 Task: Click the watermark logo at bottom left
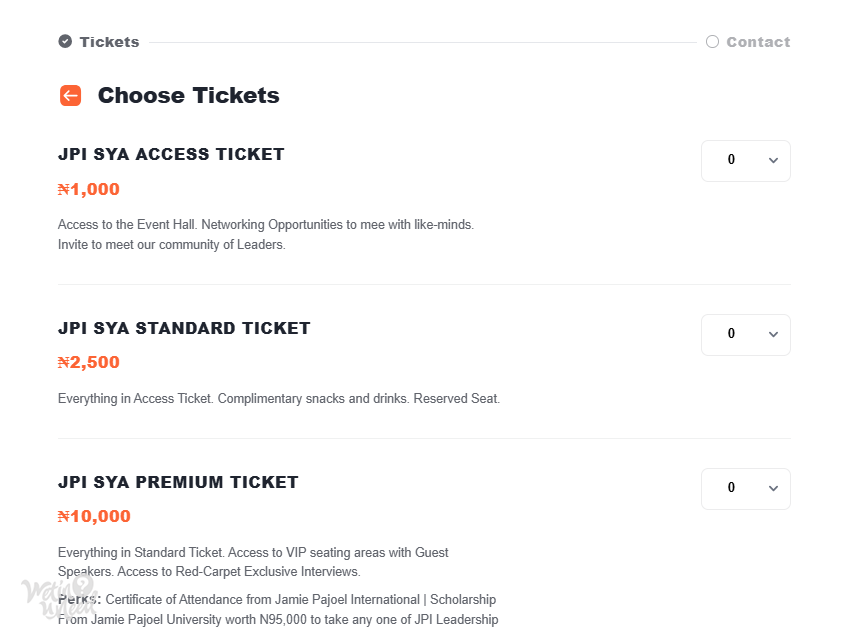pos(60,596)
